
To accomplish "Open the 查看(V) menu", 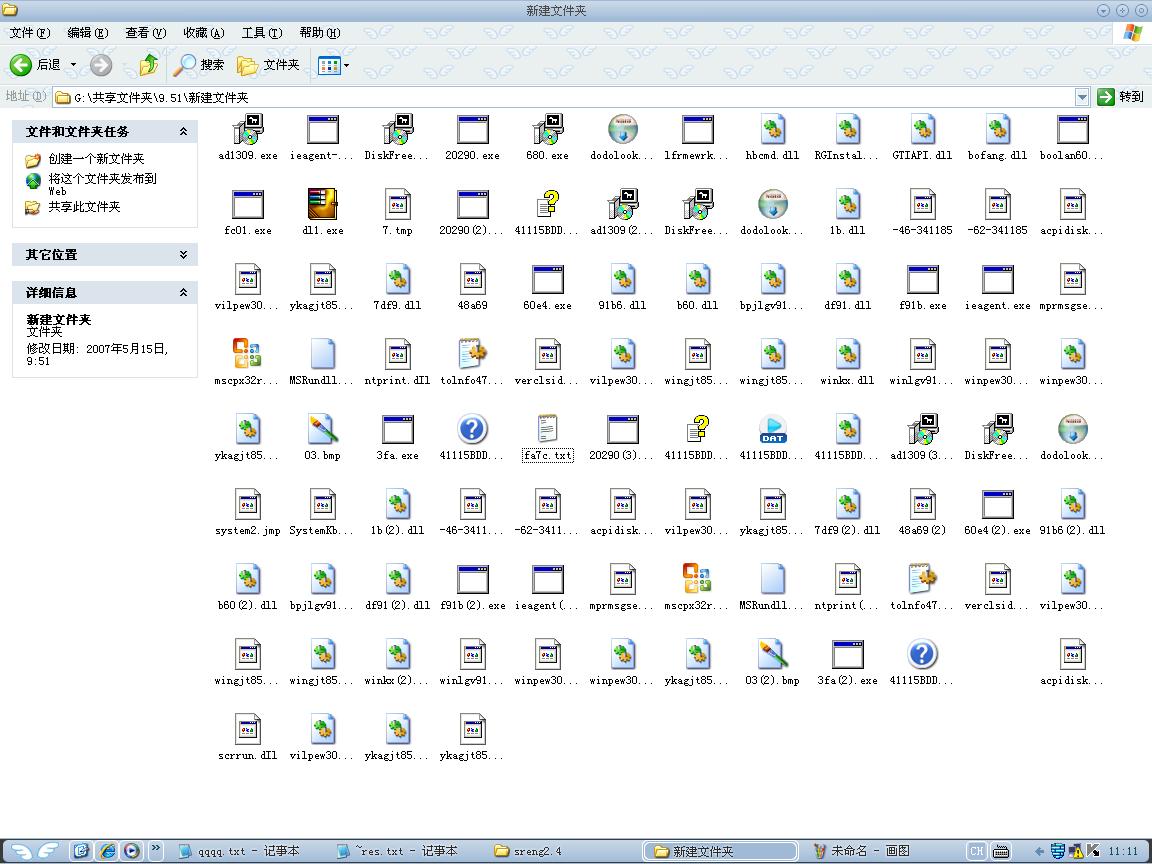I will click(145, 33).
